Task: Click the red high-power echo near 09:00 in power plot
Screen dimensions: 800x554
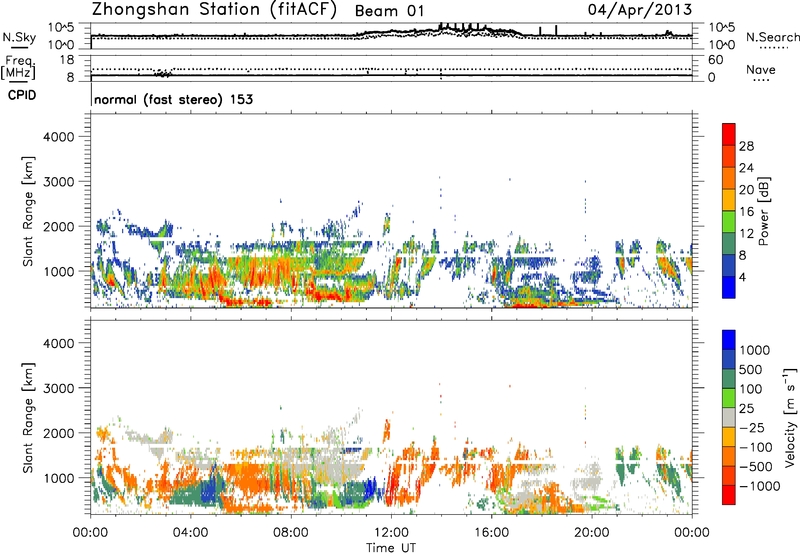Action: pos(329,294)
